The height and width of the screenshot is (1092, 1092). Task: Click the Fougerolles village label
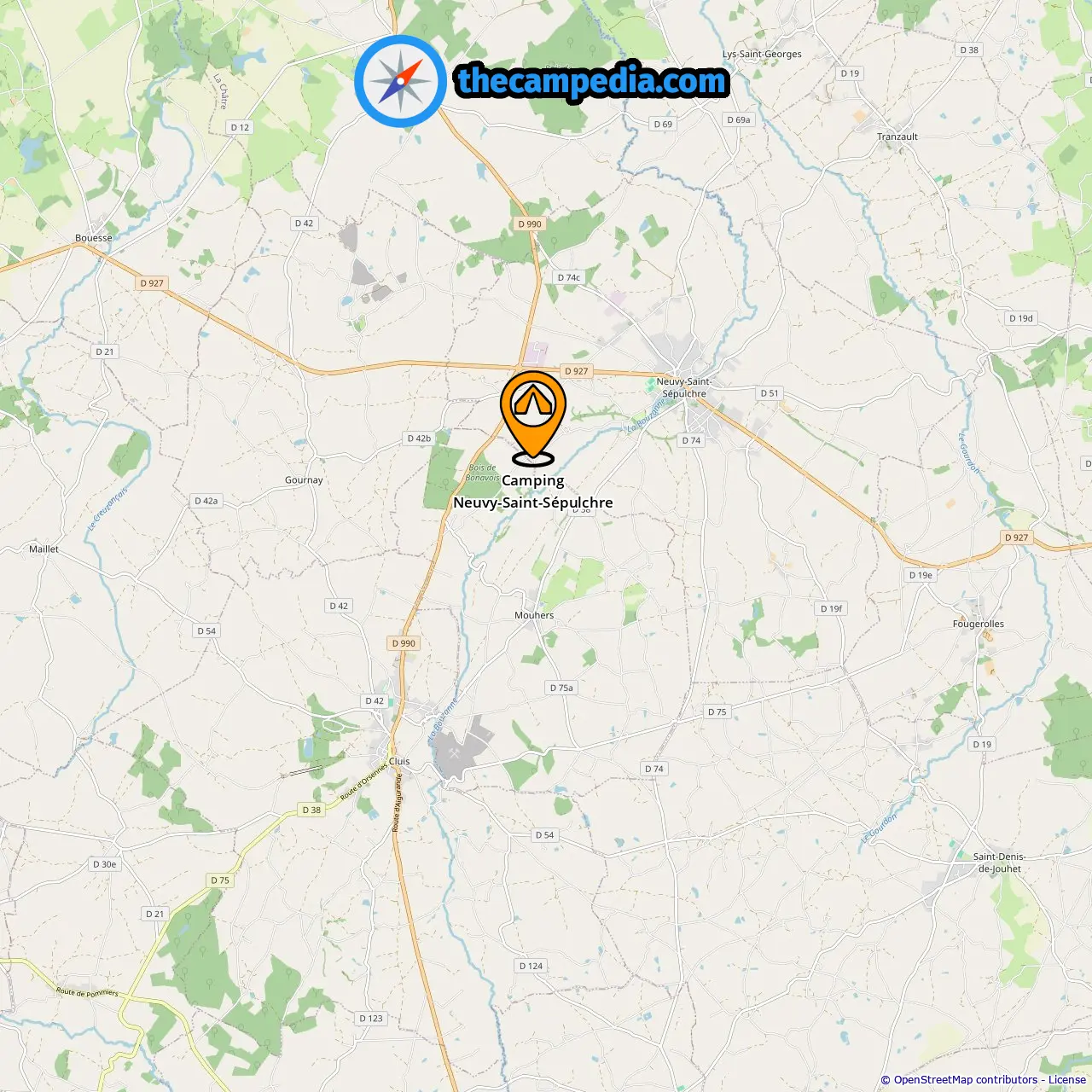[979, 624]
